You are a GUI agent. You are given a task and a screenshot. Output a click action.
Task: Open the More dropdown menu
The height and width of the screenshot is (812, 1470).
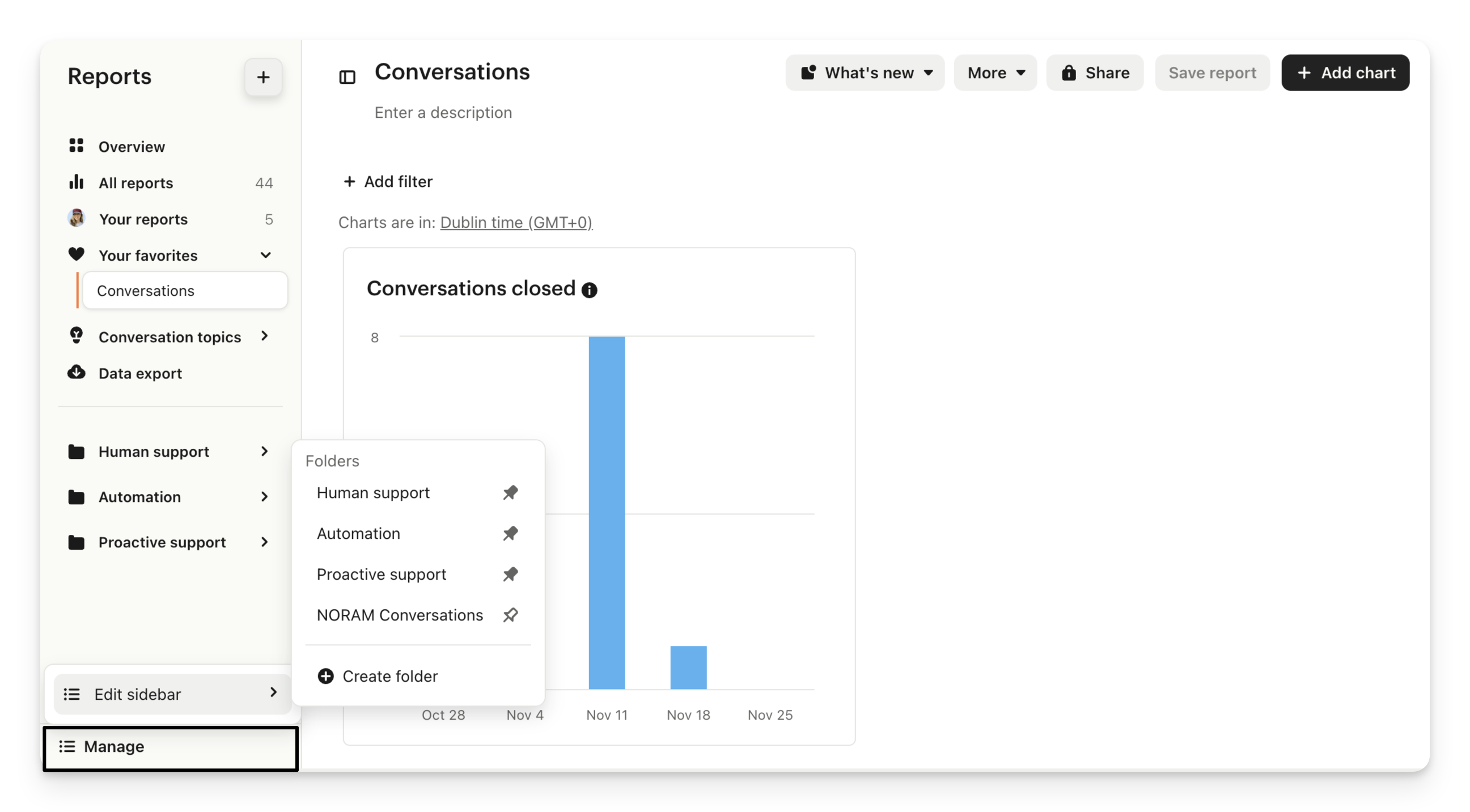pos(995,73)
